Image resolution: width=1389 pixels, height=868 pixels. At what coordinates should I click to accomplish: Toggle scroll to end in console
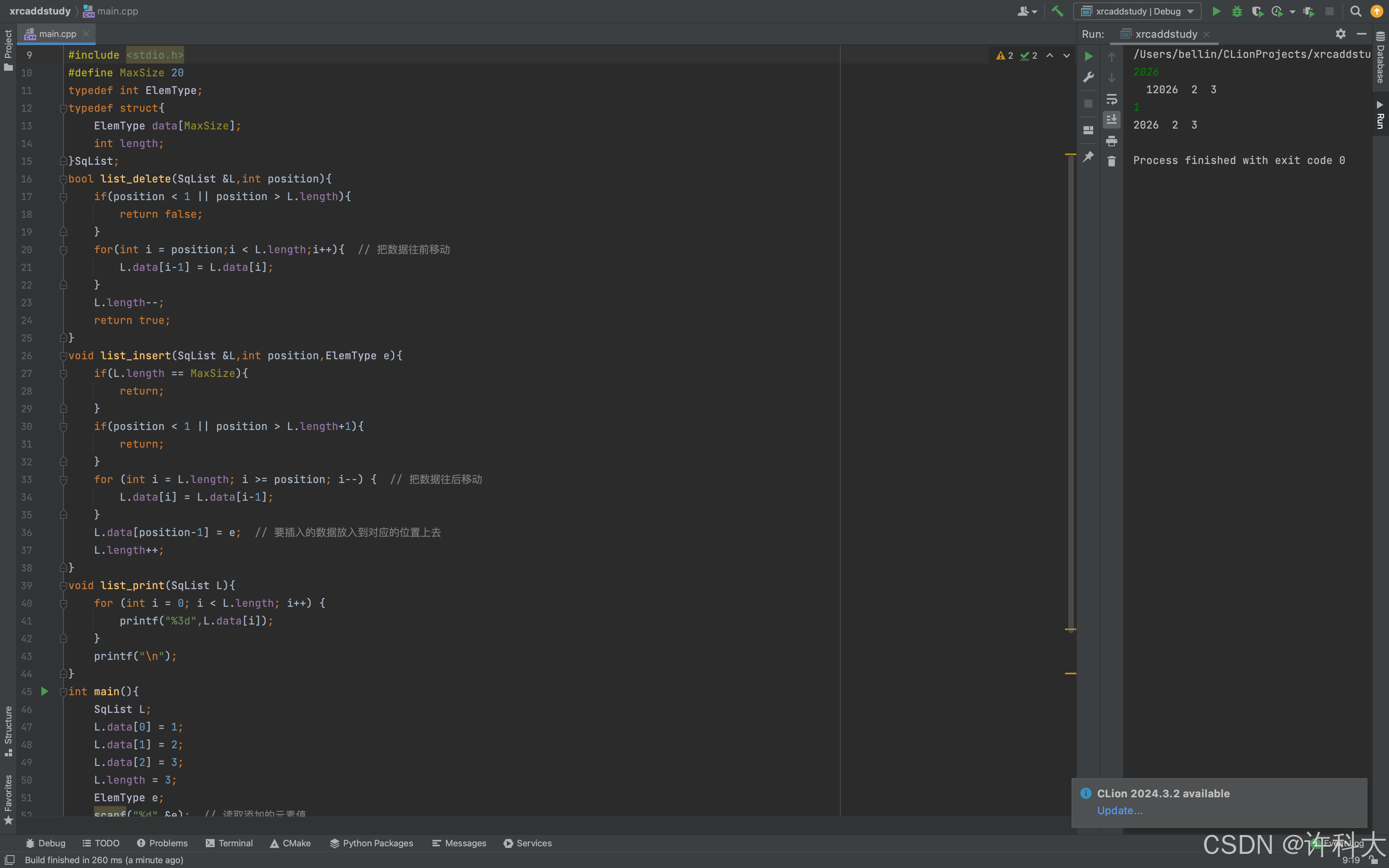[1111, 119]
